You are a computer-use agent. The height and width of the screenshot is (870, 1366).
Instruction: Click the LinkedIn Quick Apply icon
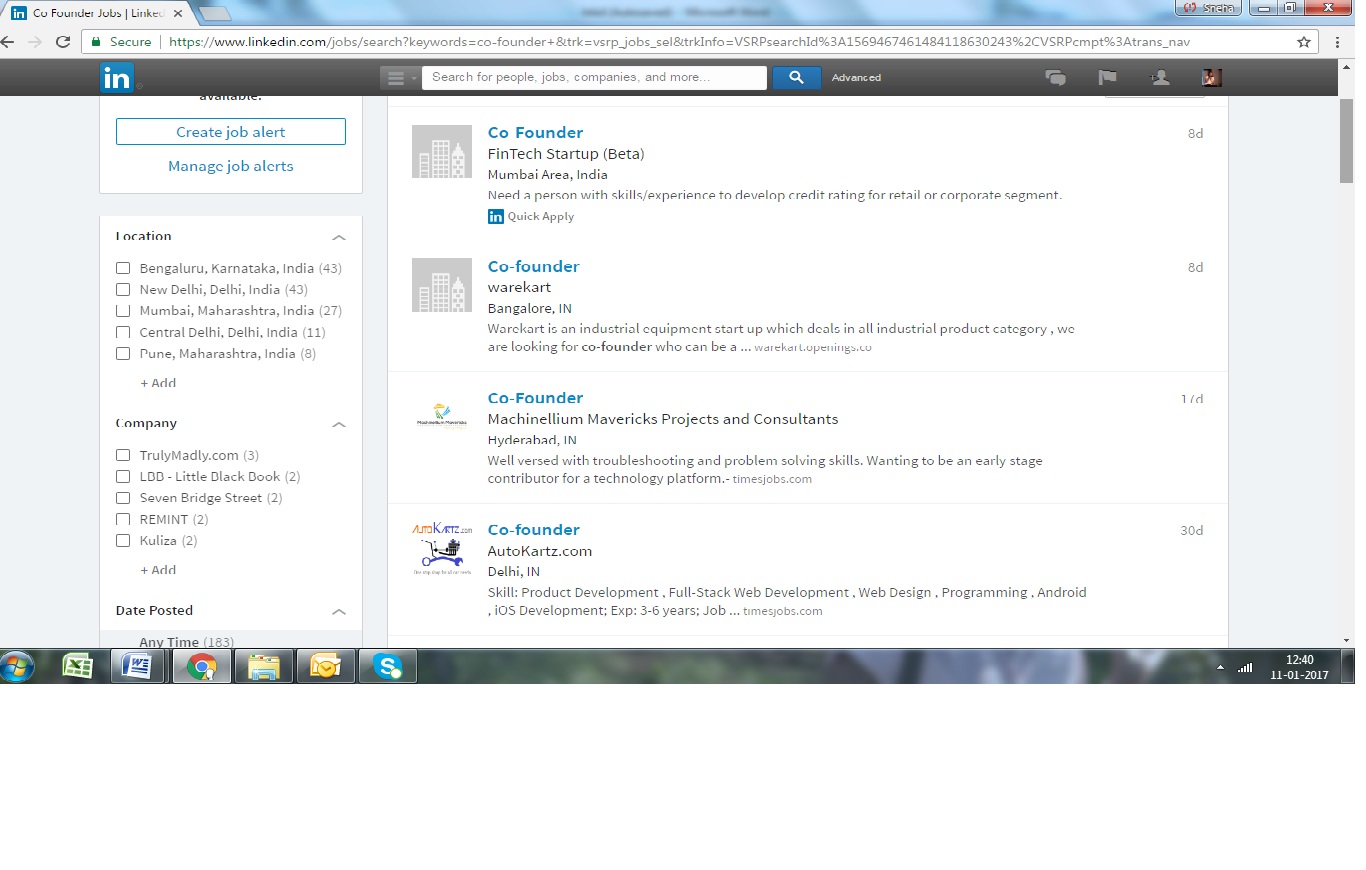coord(496,216)
